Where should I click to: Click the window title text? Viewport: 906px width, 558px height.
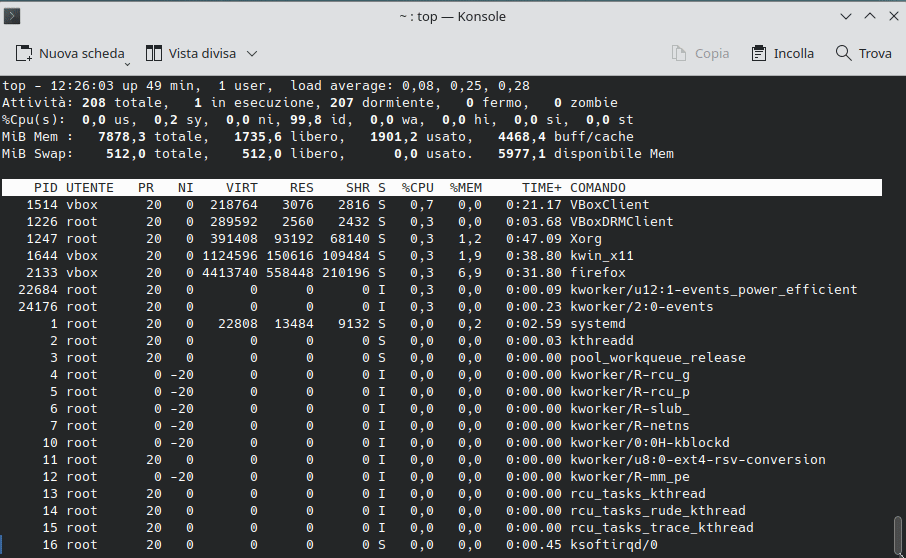click(x=453, y=16)
